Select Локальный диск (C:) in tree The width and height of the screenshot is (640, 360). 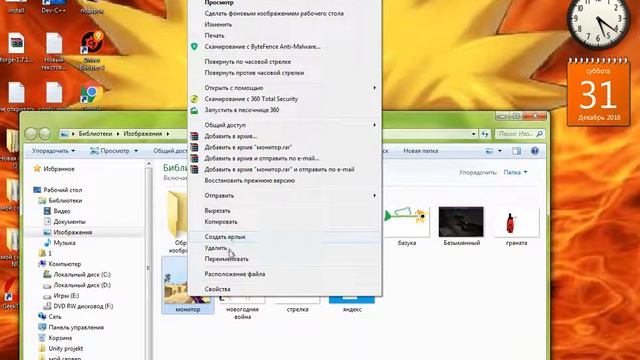[82, 275]
